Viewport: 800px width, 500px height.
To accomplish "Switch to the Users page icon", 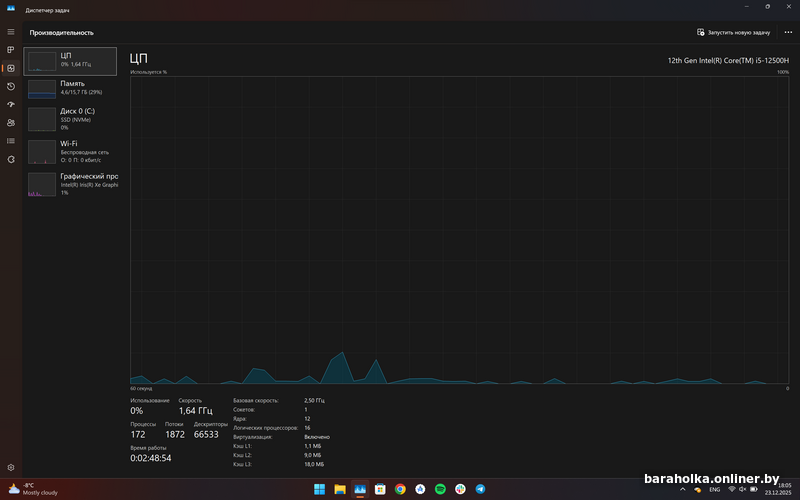I will [11, 122].
